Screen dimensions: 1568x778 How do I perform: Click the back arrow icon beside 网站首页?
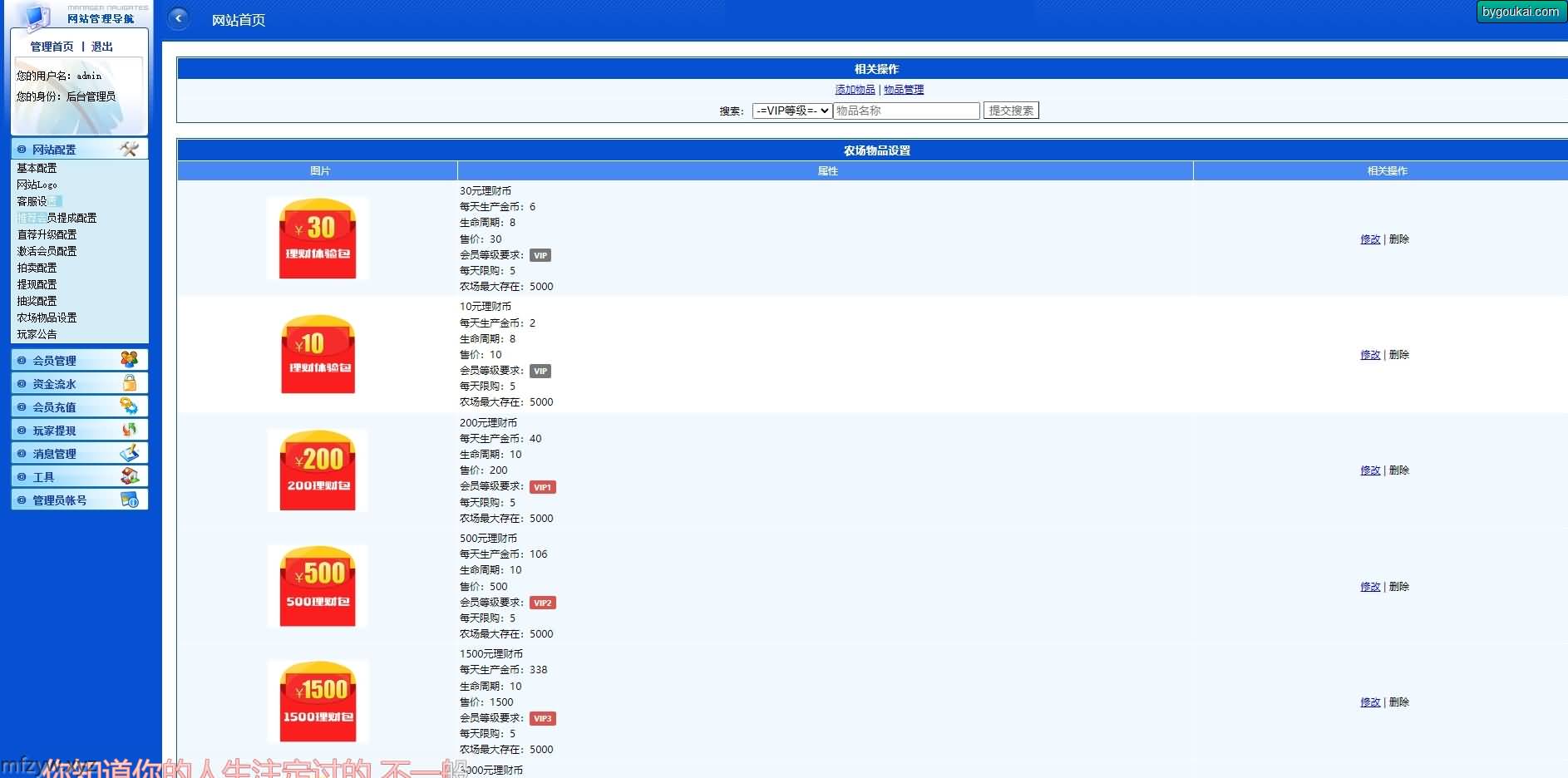click(x=178, y=18)
